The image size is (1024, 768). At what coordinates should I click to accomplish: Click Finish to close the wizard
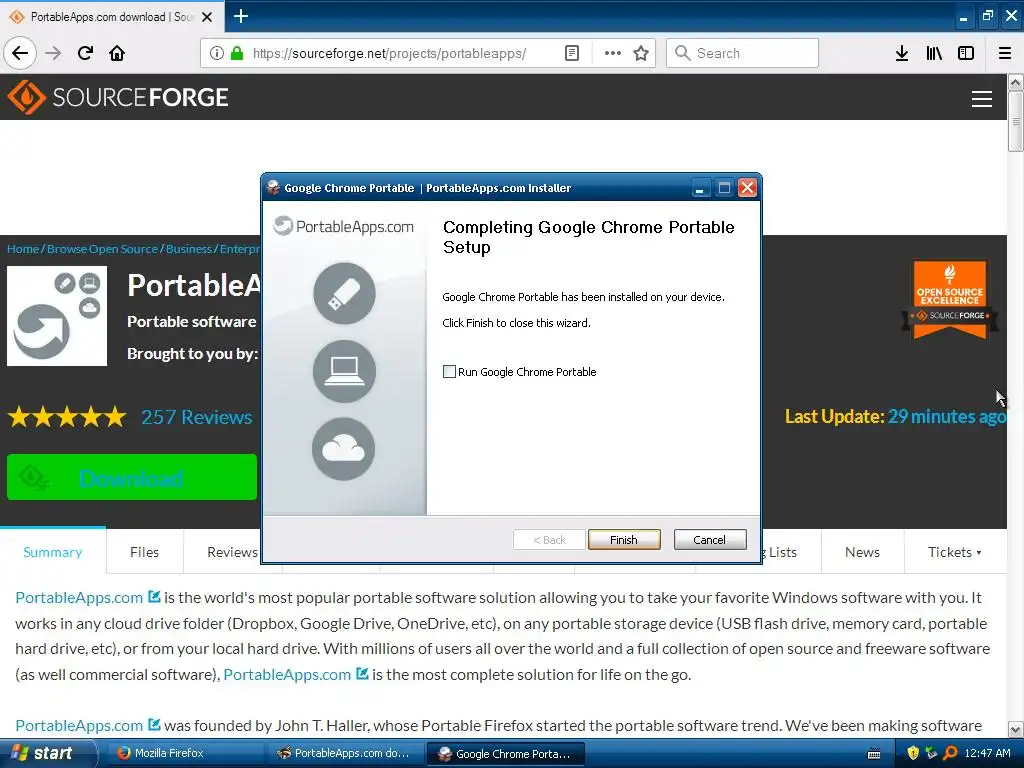pyautogui.click(x=624, y=539)
